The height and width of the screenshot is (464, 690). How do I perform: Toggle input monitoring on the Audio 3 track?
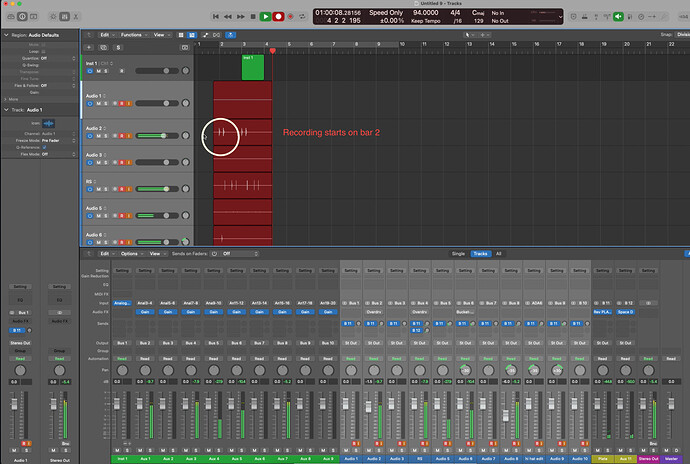[x=129, y=162]
